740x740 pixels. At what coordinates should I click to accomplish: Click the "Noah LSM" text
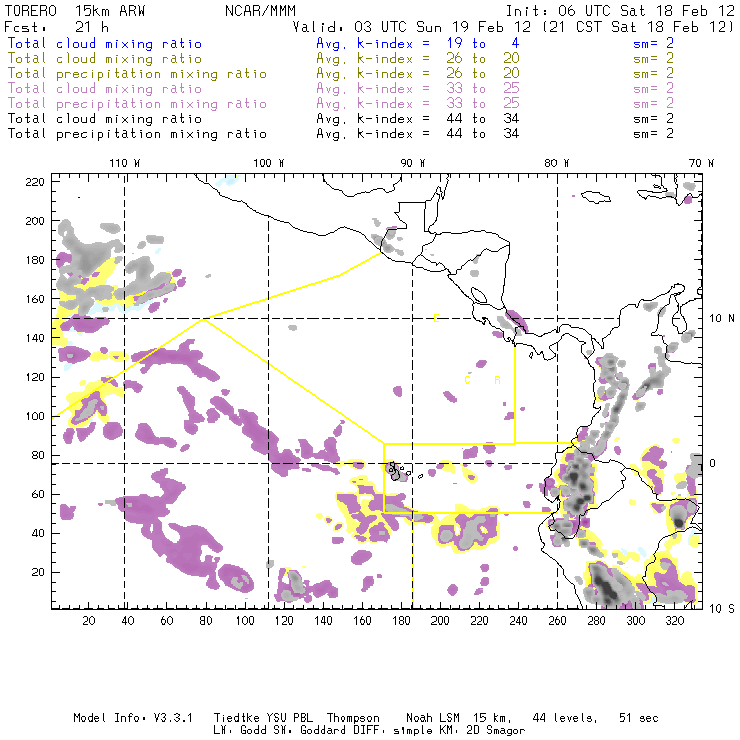433,718
